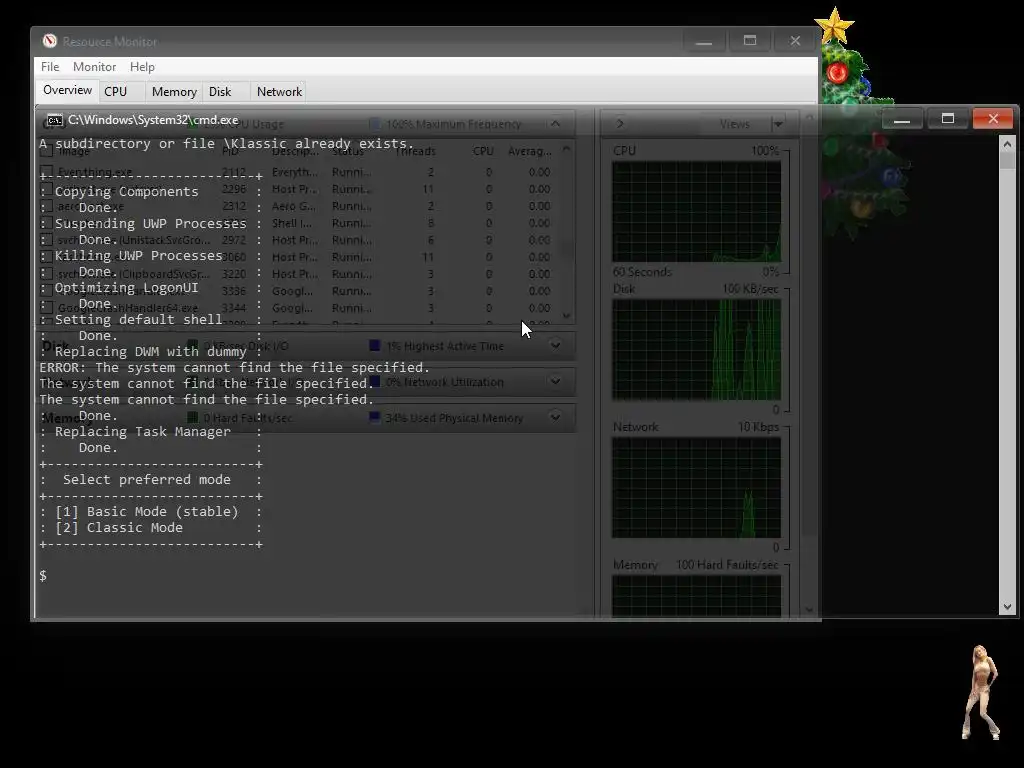Screen dimensions: 1024x768
Task: Click the Network activity graph
Action: 696,488
